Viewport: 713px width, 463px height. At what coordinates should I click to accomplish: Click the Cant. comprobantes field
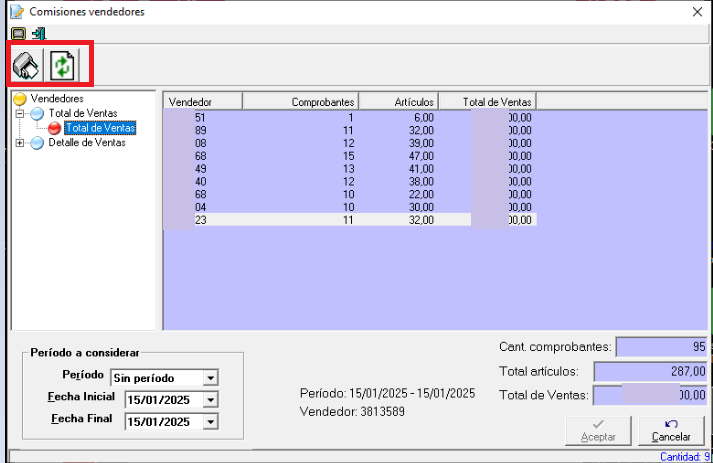(x=662, y=347)
